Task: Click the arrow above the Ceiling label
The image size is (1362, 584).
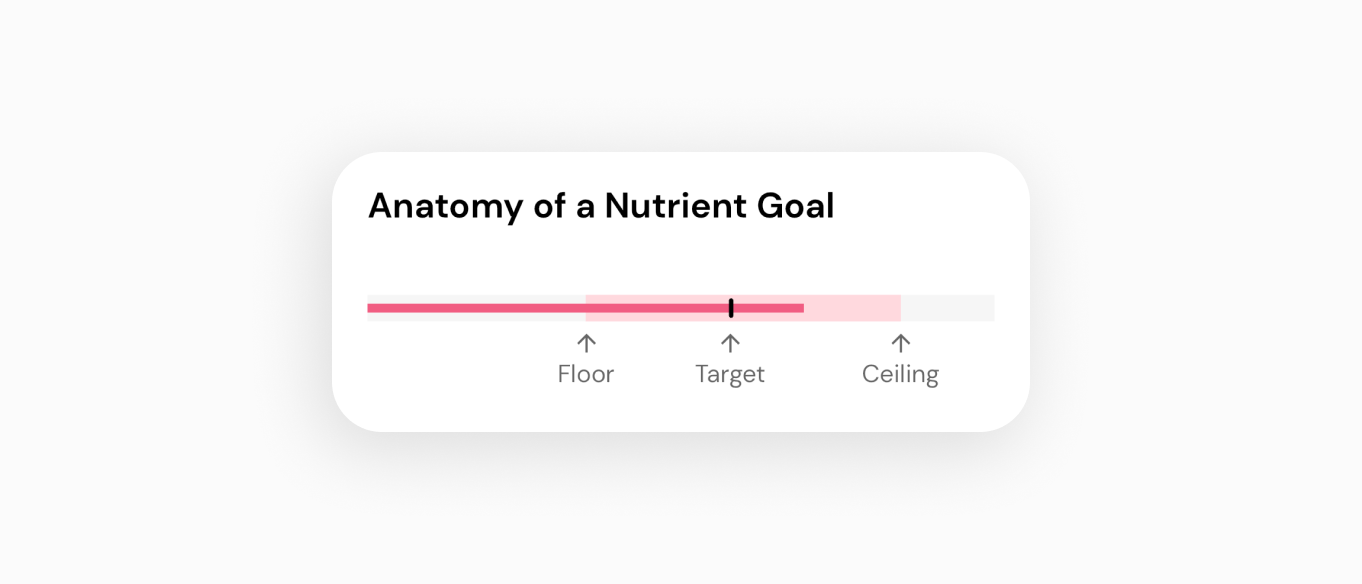Action: click(901, 343)
